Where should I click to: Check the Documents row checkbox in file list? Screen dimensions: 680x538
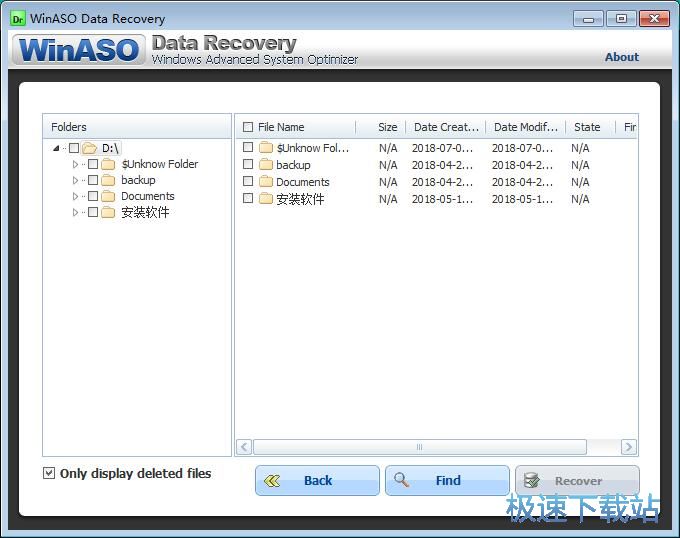click(x=248, y=181)
